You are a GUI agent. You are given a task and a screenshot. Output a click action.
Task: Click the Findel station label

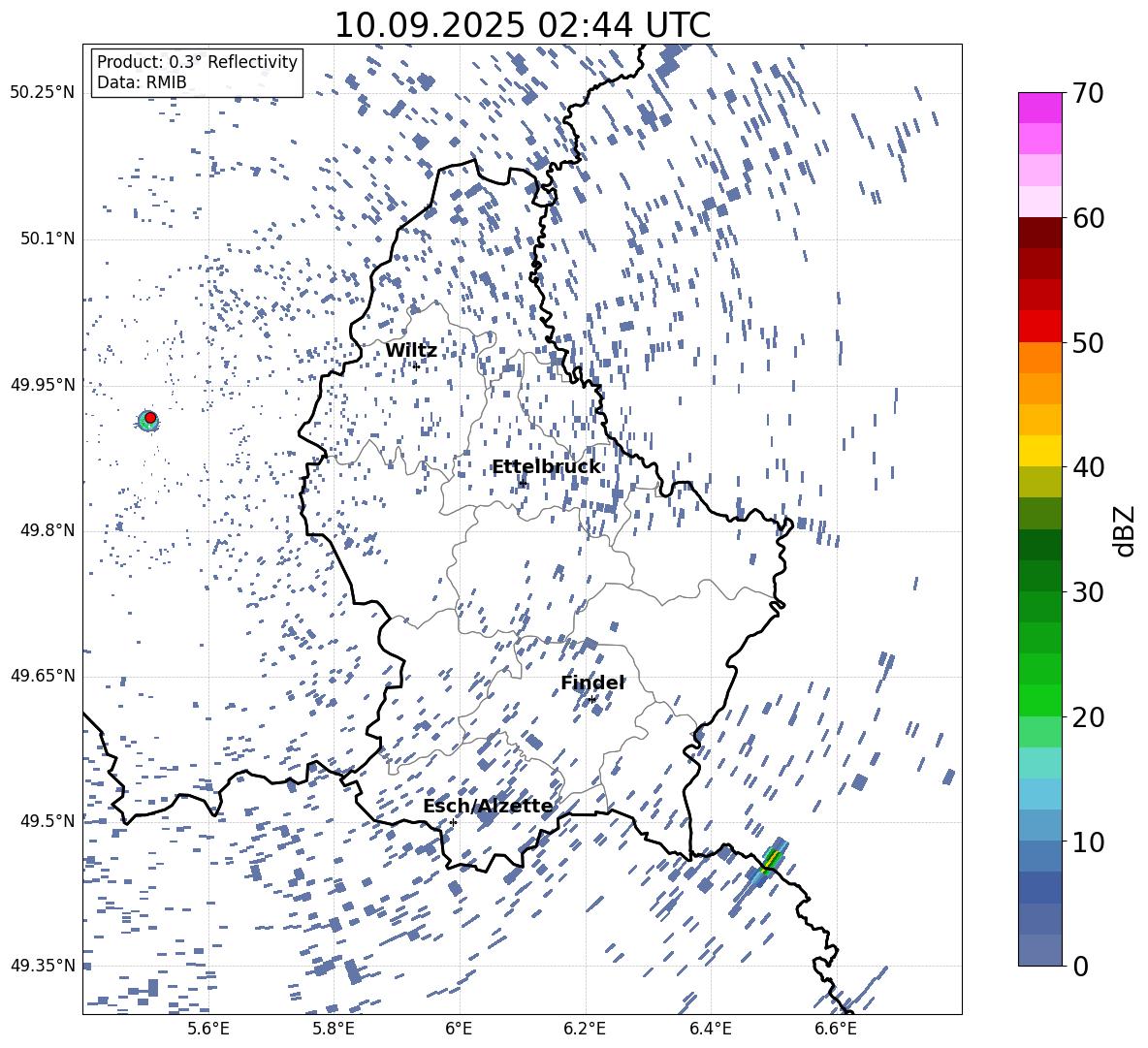592,683
